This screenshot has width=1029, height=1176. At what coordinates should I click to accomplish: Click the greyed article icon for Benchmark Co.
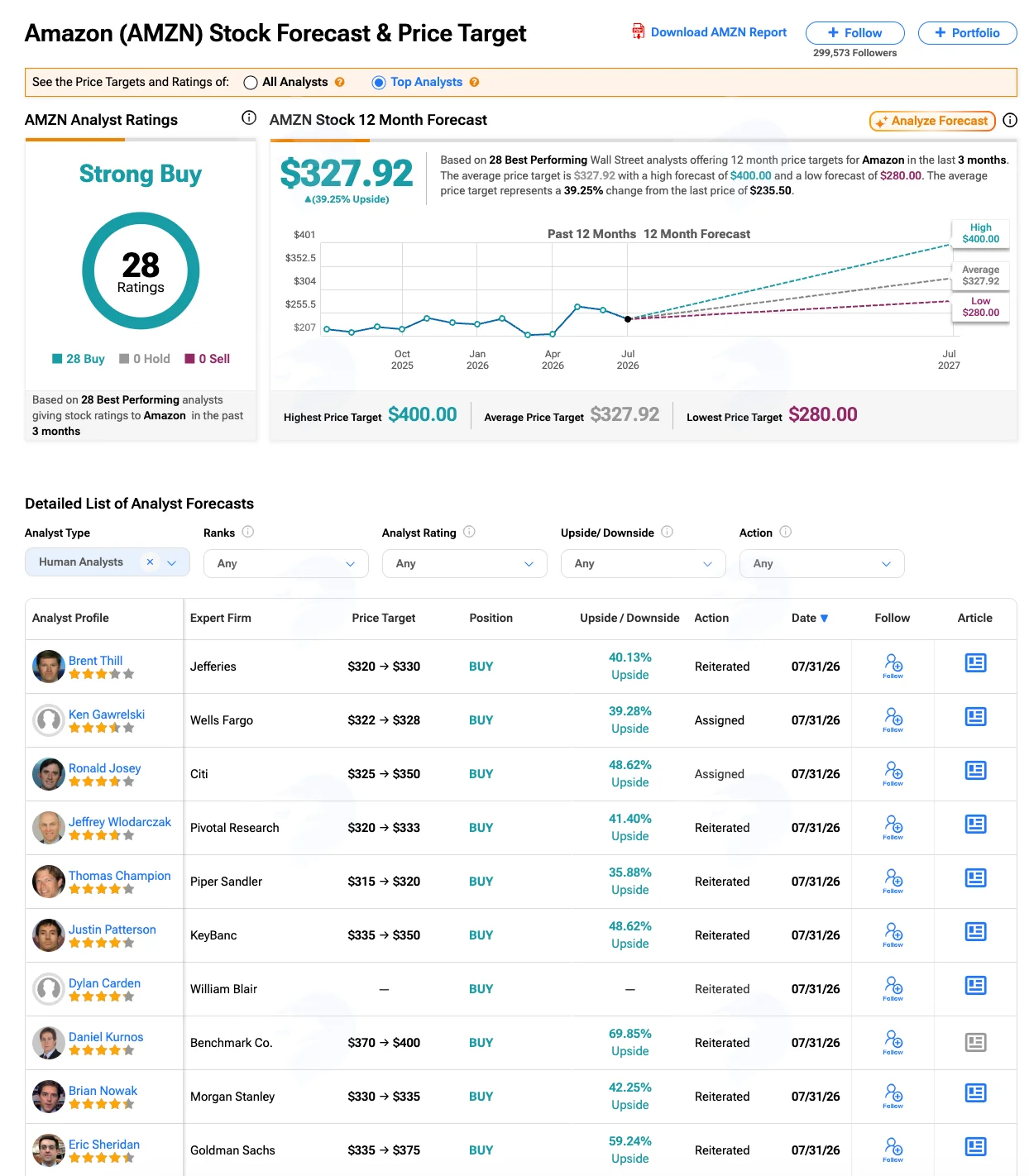click(975, 1042)
